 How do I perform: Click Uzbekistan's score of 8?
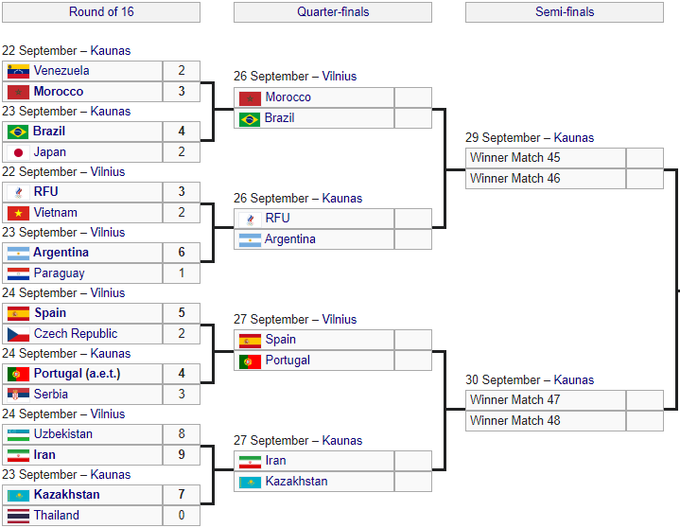tap(182, 434)
